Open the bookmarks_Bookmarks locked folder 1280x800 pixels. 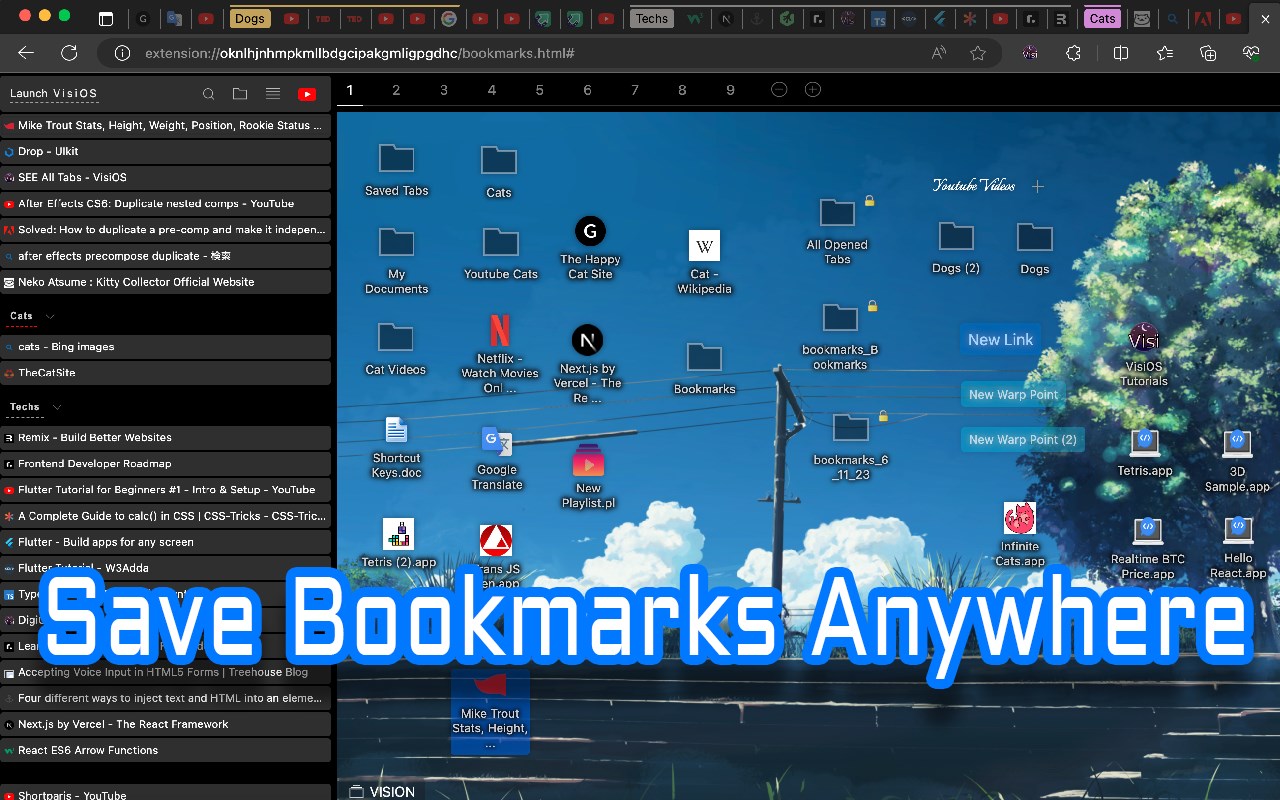(x=840, y=336)
